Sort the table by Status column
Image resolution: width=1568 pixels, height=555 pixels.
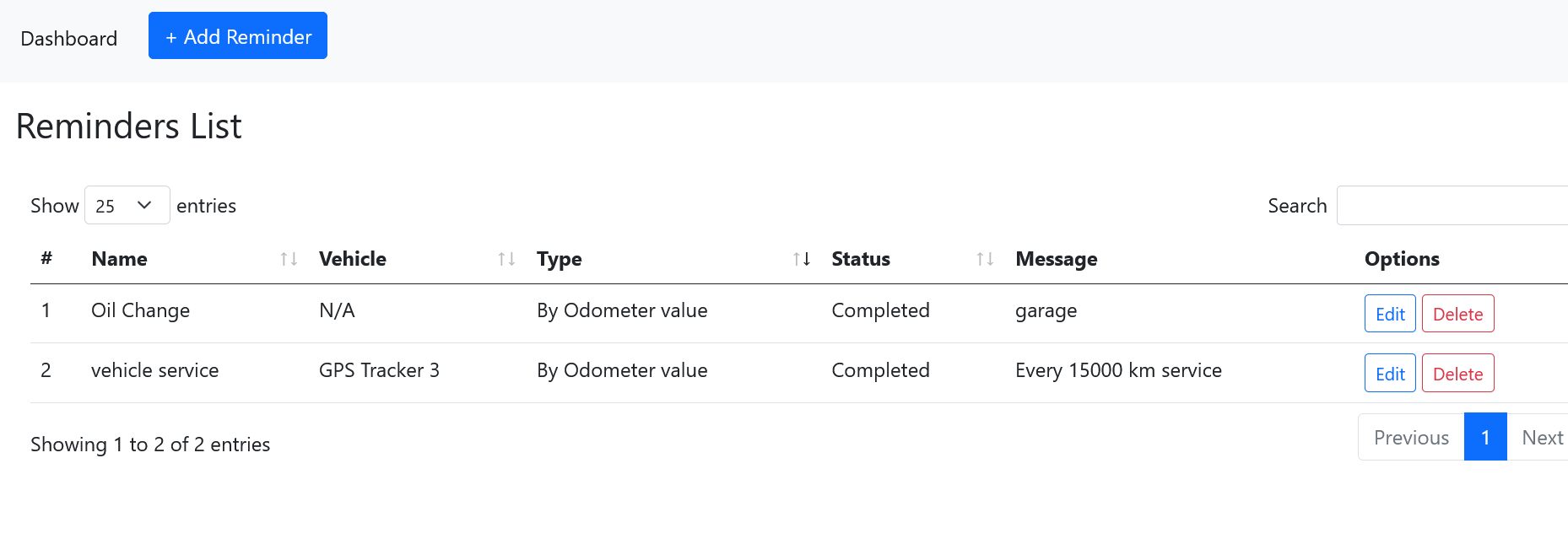913,259
